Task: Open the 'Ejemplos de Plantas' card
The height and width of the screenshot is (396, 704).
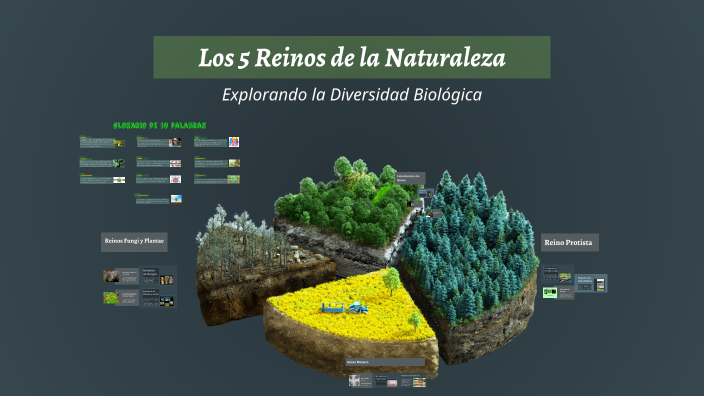Action: (x=158, y=298)
